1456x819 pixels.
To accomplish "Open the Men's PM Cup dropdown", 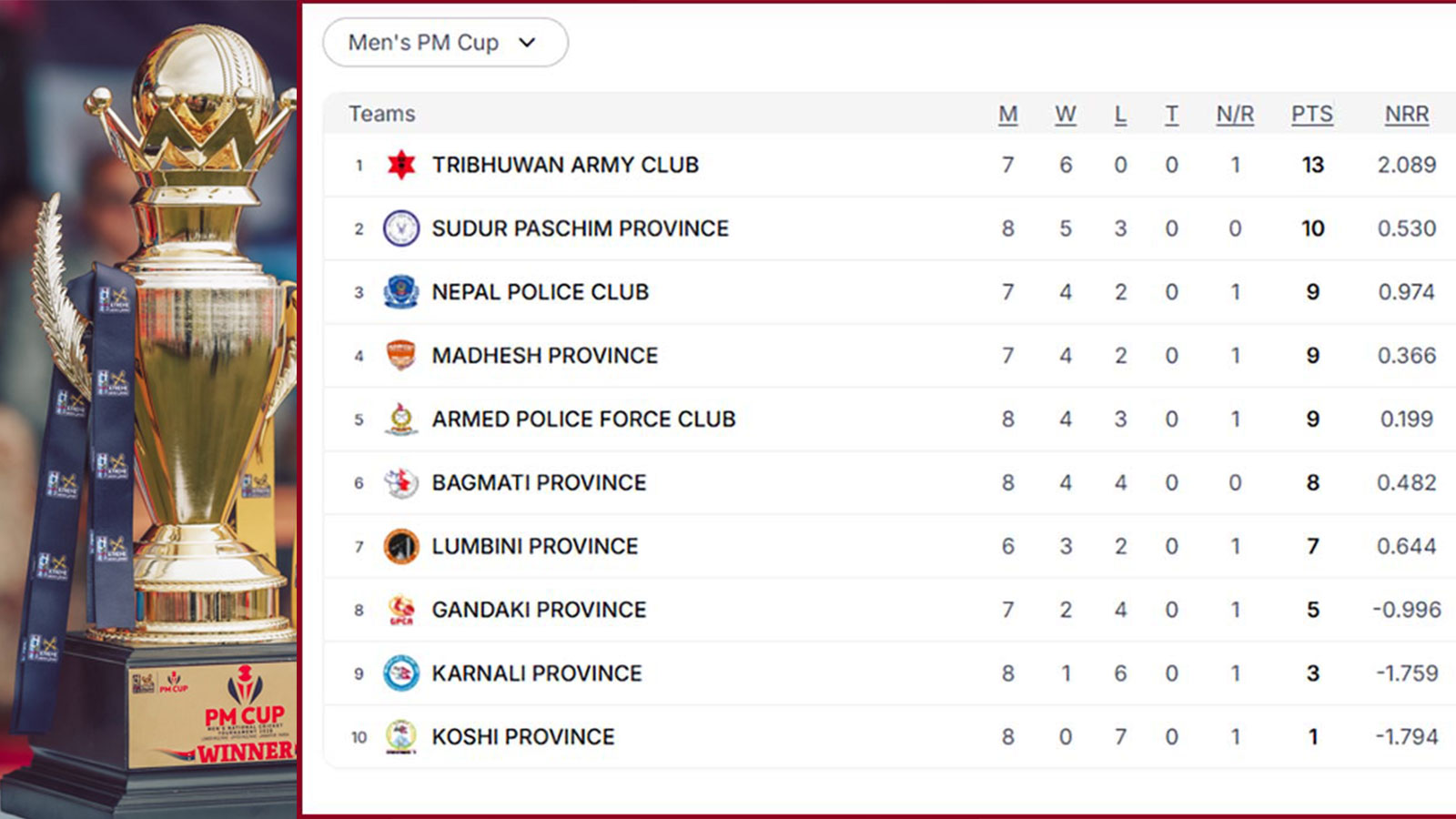I will coord(445,43).
